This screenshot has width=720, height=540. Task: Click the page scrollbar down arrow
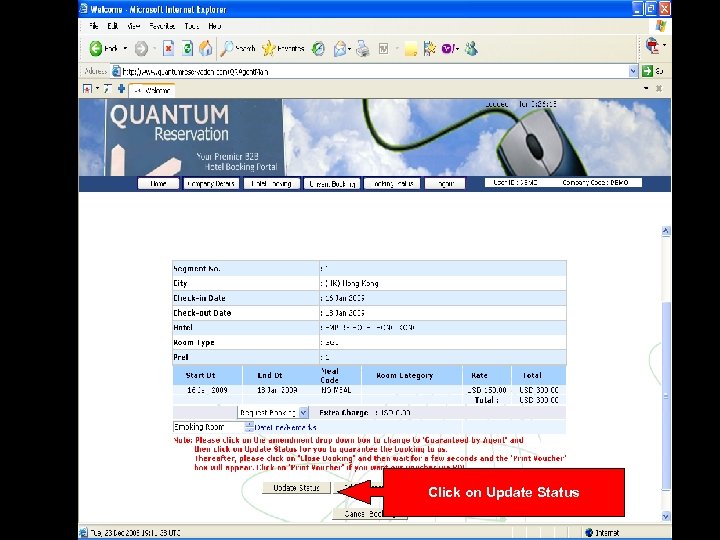click(x=666, y=517)
